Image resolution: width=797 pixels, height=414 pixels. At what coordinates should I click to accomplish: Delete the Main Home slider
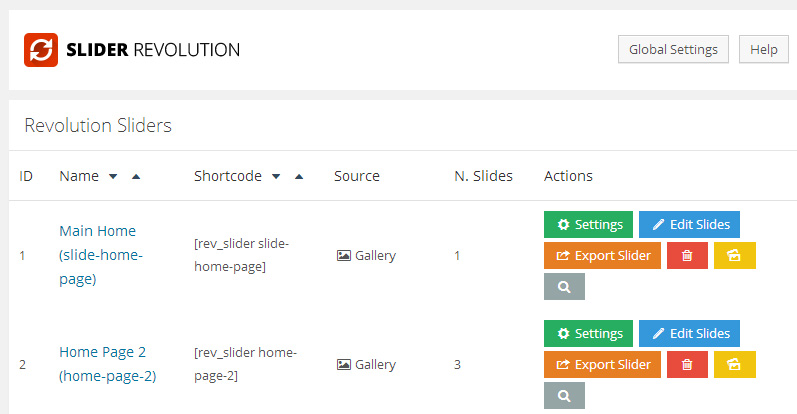pyautogui.click(x=687, y=255)
